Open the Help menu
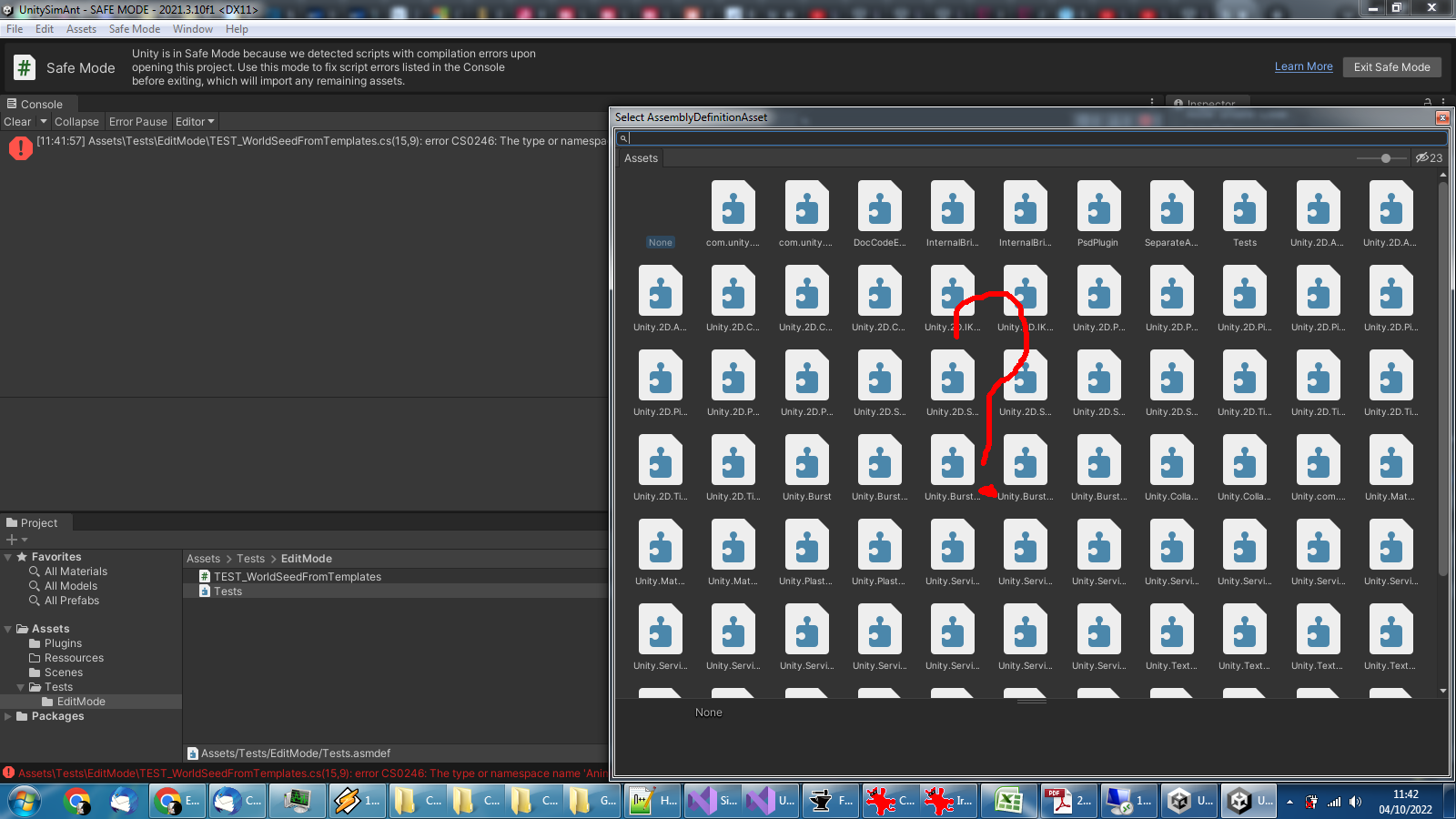 (237, 29)
